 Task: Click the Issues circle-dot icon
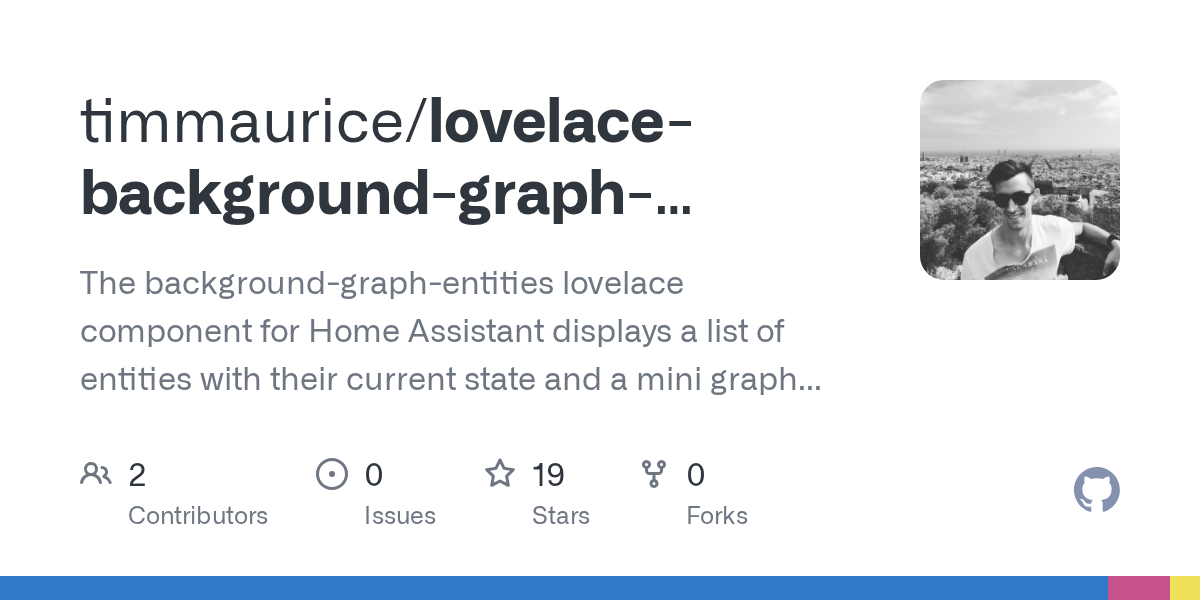click(331, 474)
